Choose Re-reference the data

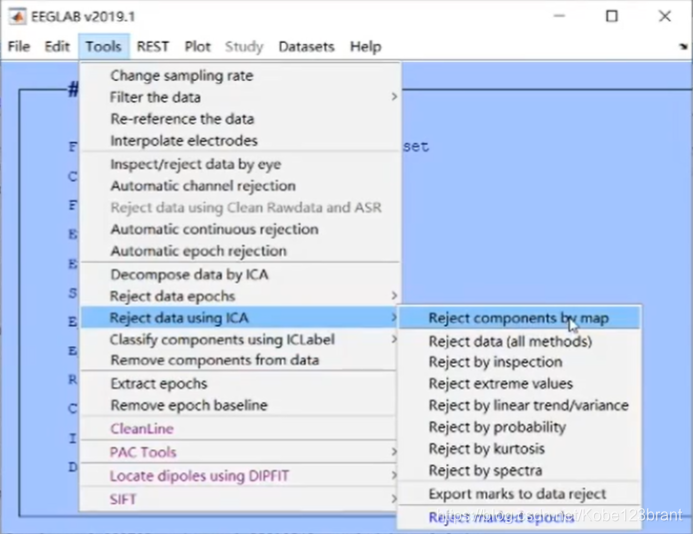coord(241,119)
